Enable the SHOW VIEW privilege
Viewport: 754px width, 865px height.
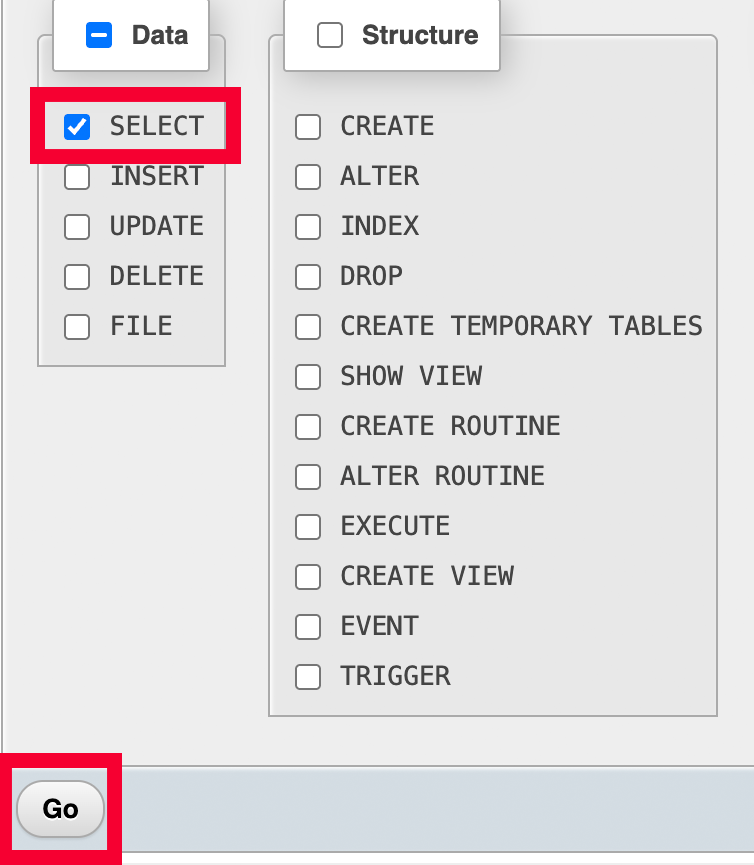click(308, 377)
